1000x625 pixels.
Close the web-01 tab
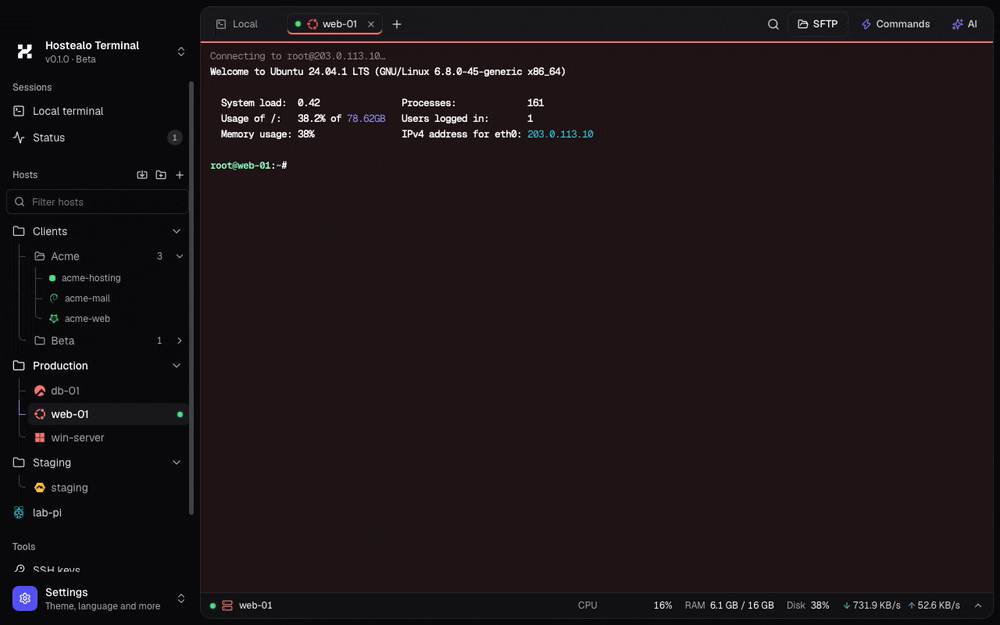371,24
